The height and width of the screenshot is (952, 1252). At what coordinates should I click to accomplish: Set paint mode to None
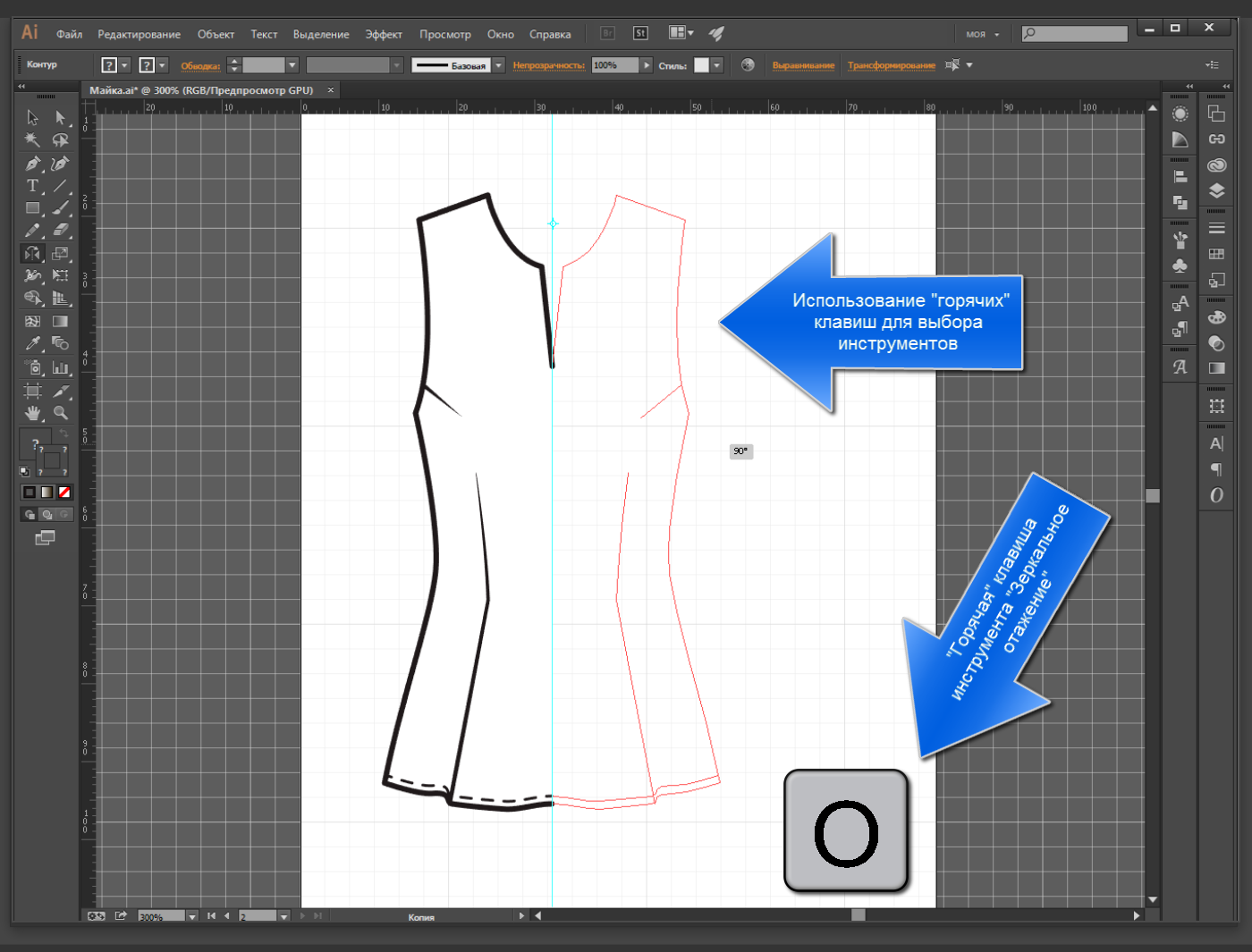[64, 492]
